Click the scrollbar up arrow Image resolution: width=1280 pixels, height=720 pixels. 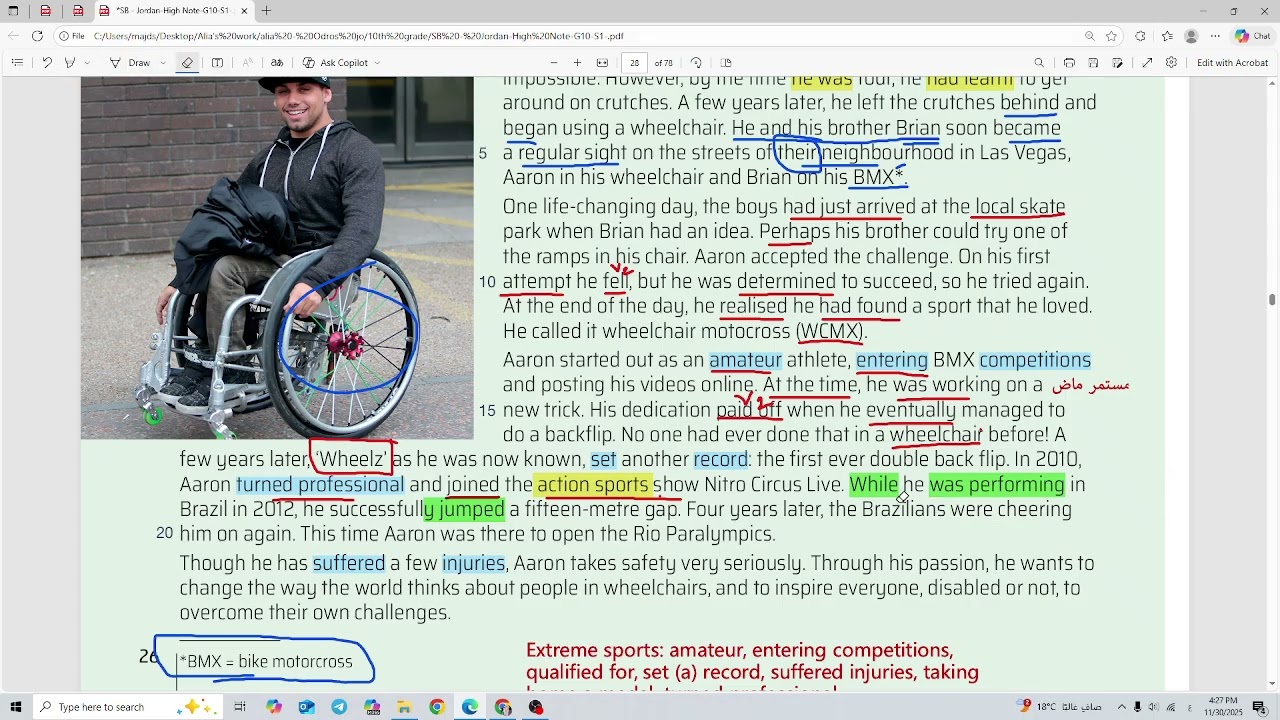(x=1272, y=84)
